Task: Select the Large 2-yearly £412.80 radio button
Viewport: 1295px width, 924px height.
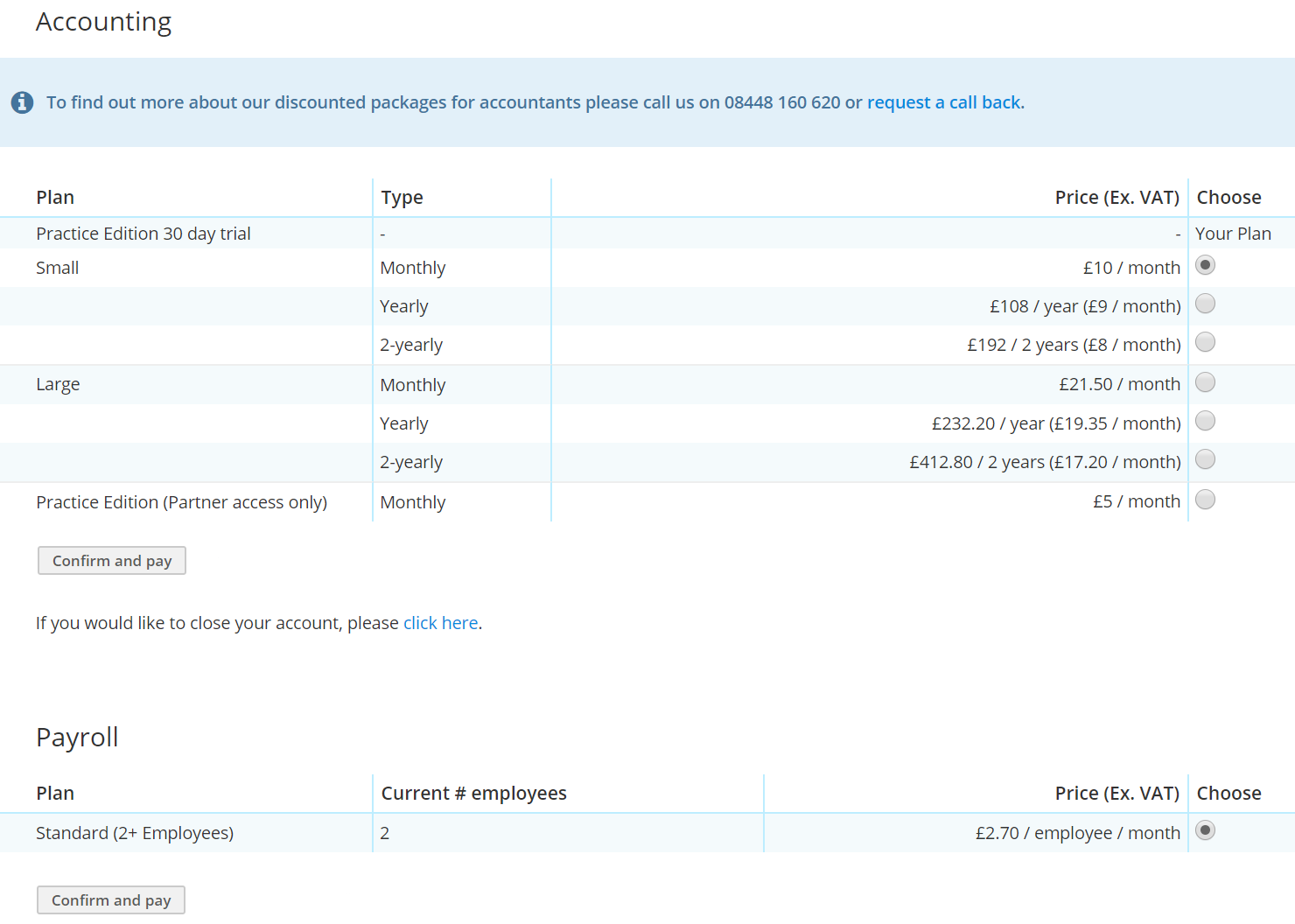Action: tap(1205, 459)
